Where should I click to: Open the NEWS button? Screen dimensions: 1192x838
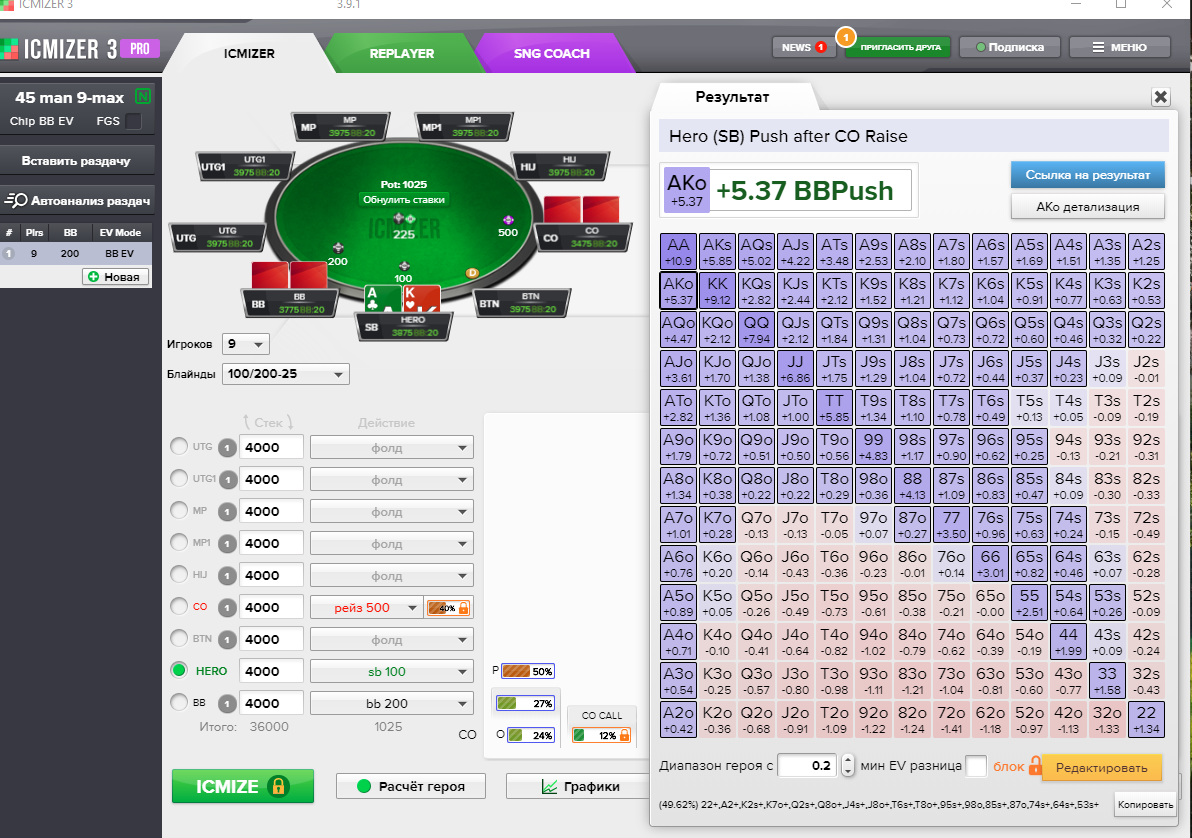804,47
